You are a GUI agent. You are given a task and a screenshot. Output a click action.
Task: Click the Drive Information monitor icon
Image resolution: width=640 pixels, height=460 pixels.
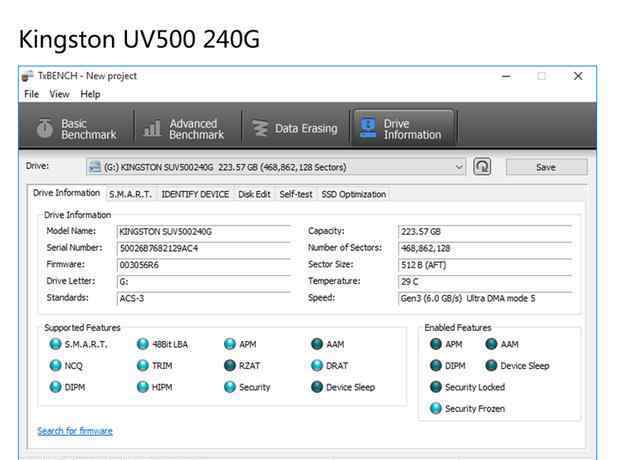pos(368,128)
